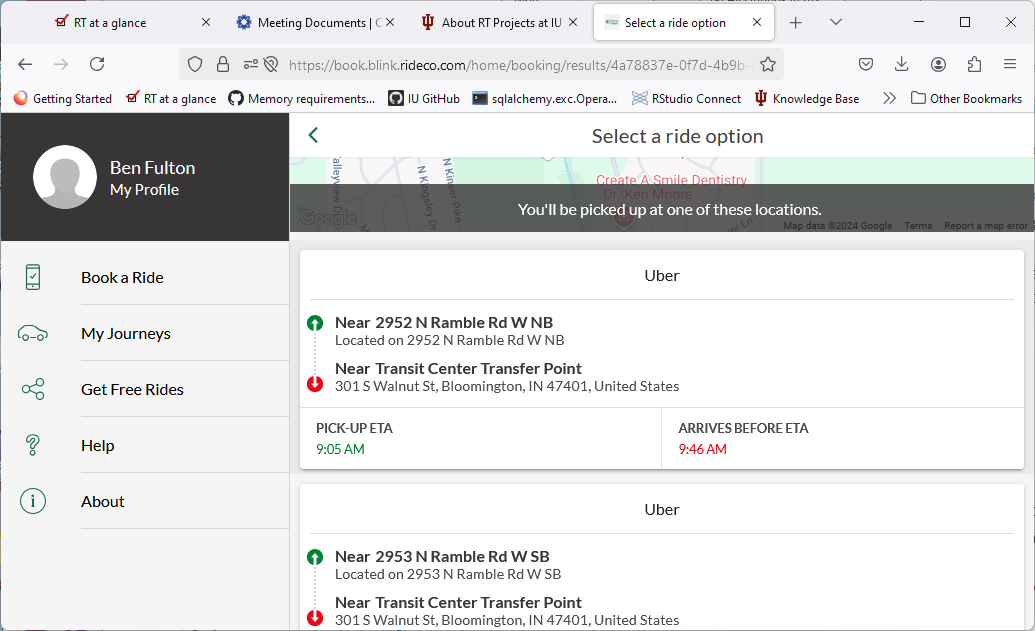
Task: Open map Terms link
Action: pyautogui.click(x=918, y=226)
